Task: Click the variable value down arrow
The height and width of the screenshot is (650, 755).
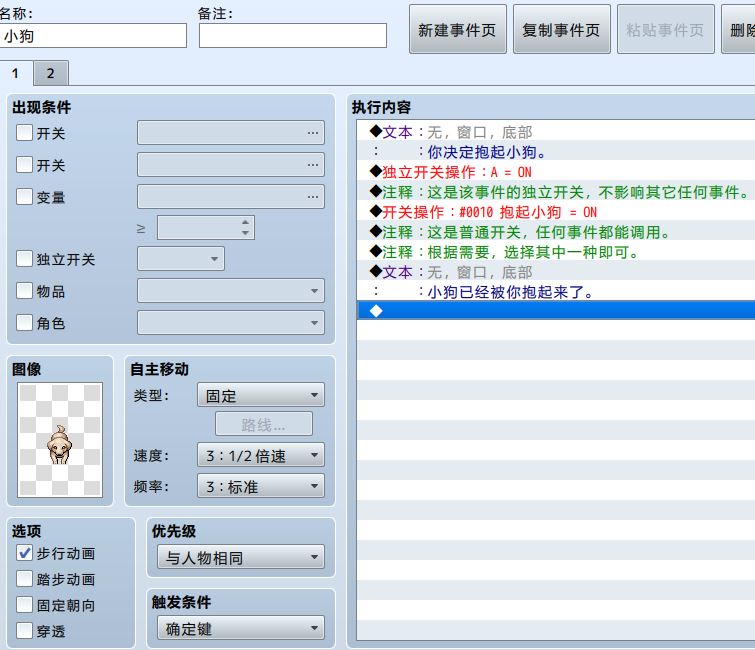Action: click(246, 233)
